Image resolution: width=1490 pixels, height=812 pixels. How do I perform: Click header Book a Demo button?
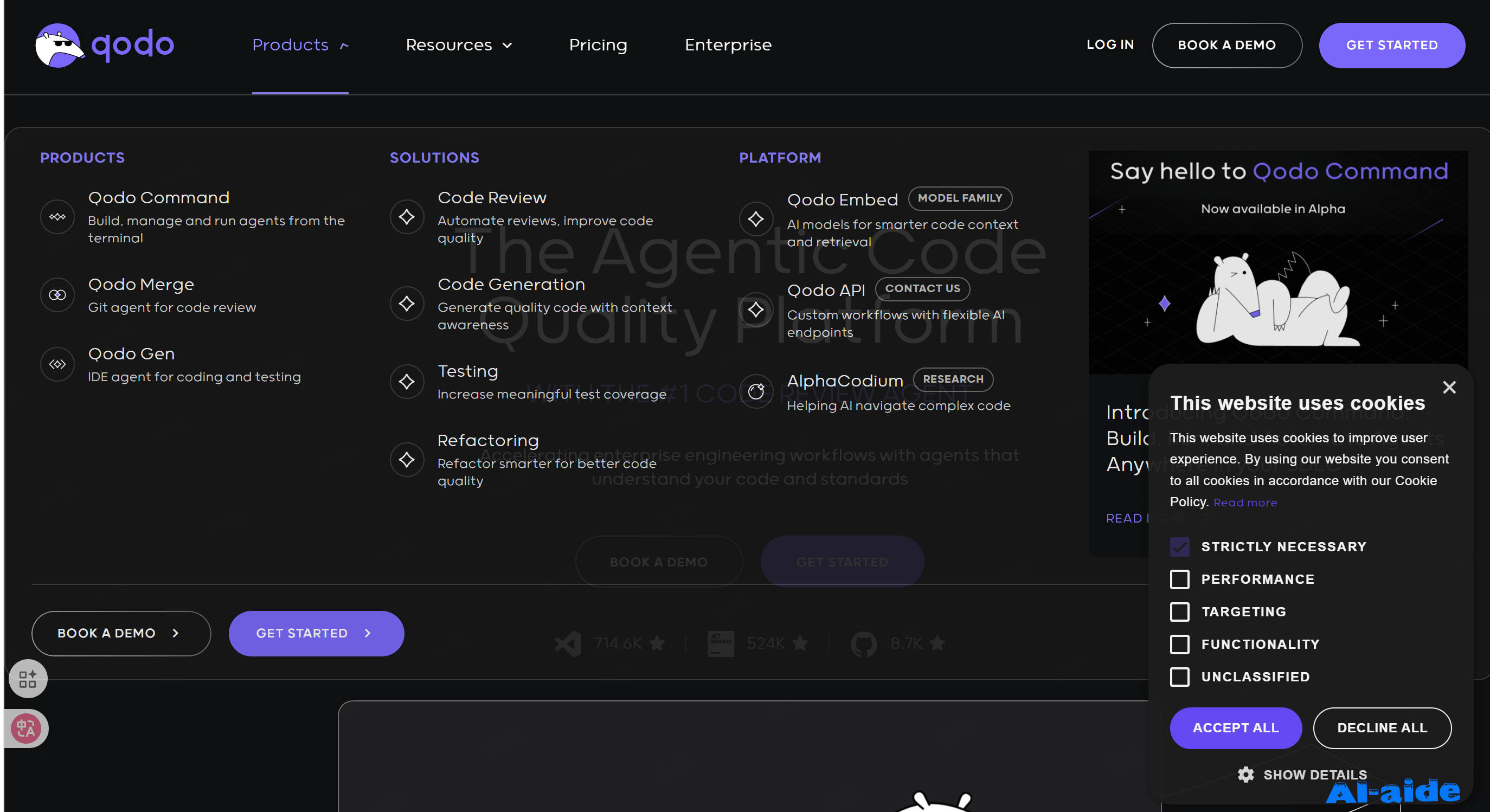(x=1227, y=45)
